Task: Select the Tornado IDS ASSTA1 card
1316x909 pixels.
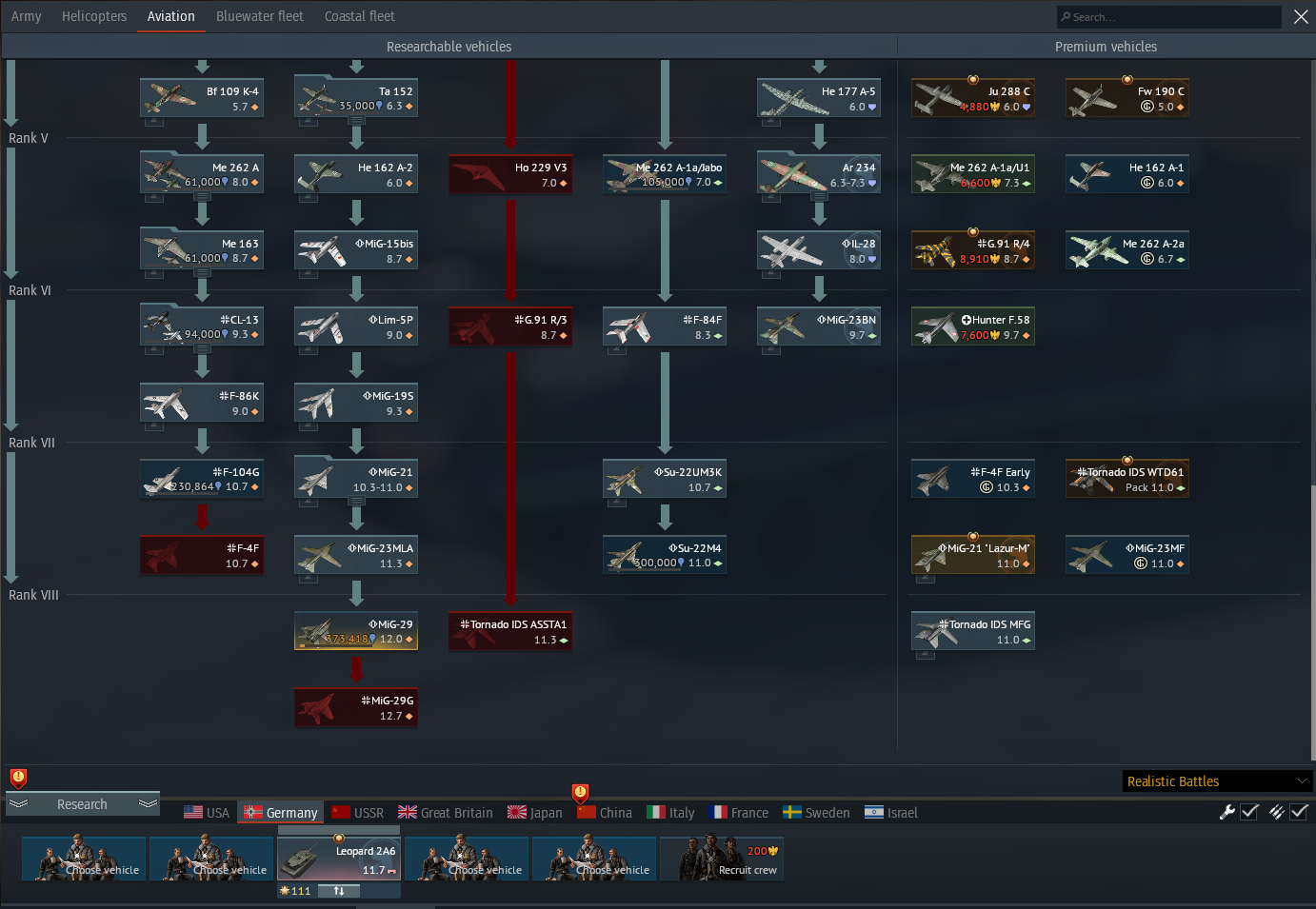Action: (x=510, y=631)
